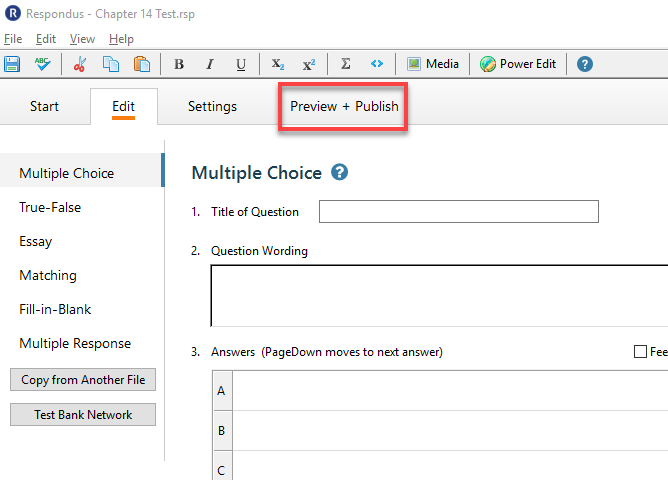Image resolution: width=668 pixels, height=480 pixels.
Task: Click the Paste clipboard icon
Action: (x=142, y=64)
